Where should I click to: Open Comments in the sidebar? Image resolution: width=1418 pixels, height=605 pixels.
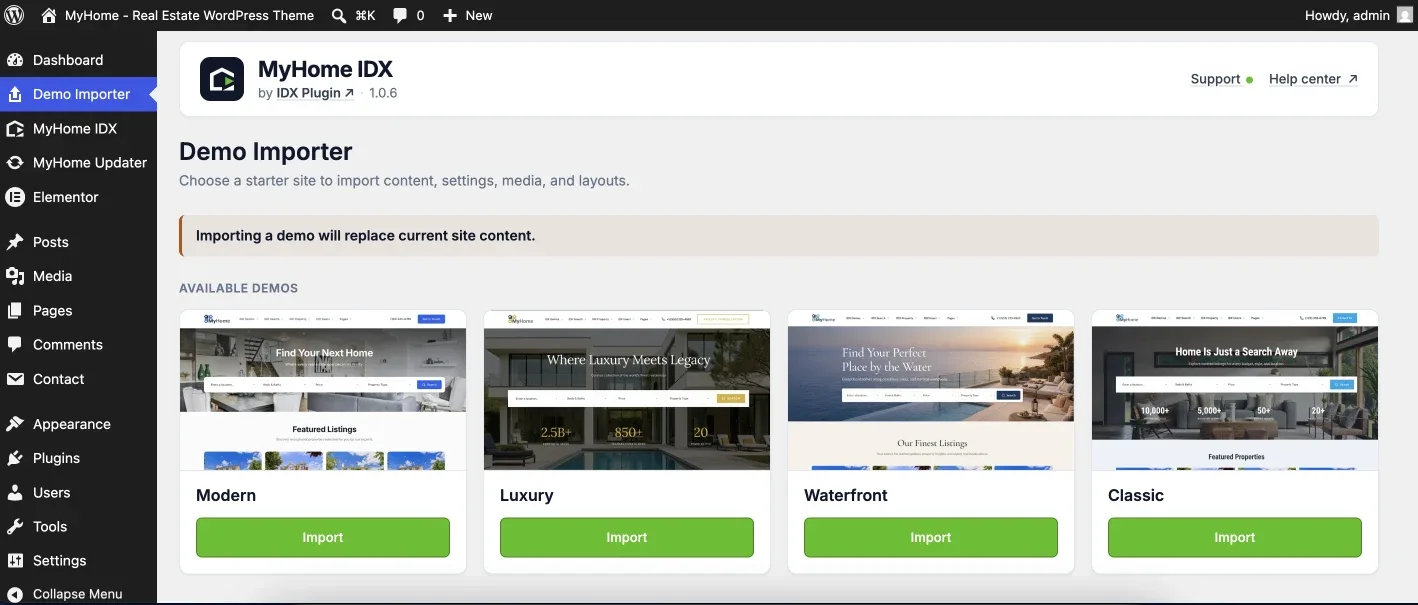[68, 344]
